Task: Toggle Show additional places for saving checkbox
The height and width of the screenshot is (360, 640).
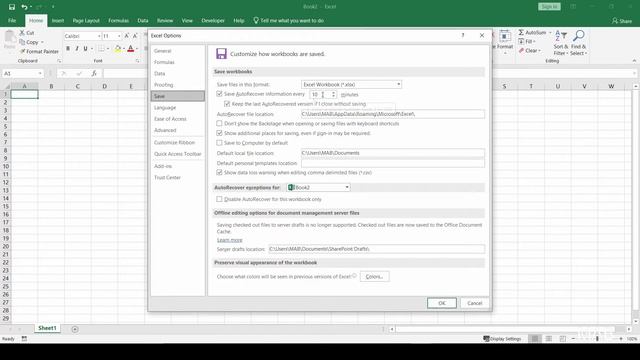Action: pyautogui.click(x=219, y=133)
